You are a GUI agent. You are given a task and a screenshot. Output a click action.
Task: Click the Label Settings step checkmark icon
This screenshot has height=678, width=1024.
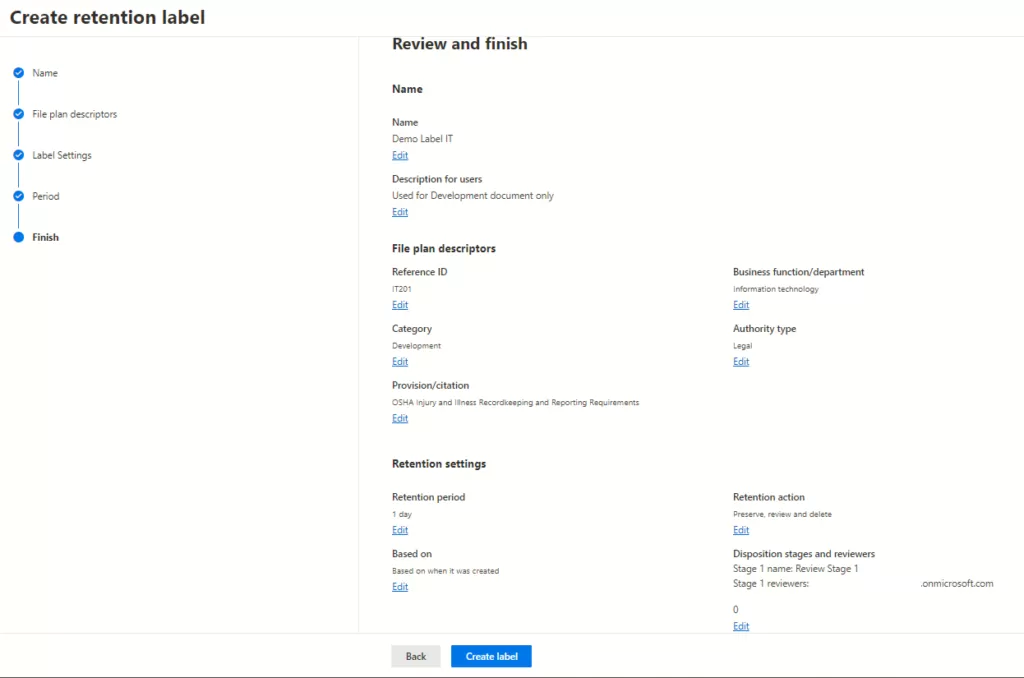click(x=18, y=155)
